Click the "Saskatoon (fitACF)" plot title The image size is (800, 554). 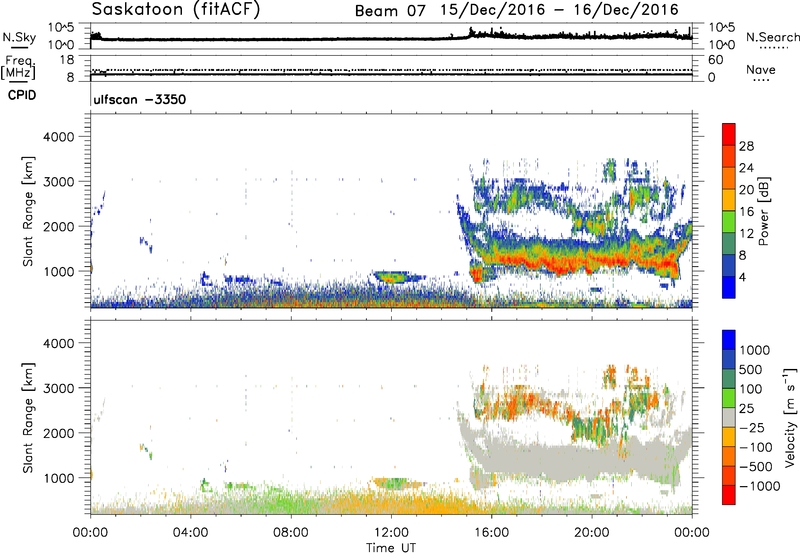[x=176, y=9]
